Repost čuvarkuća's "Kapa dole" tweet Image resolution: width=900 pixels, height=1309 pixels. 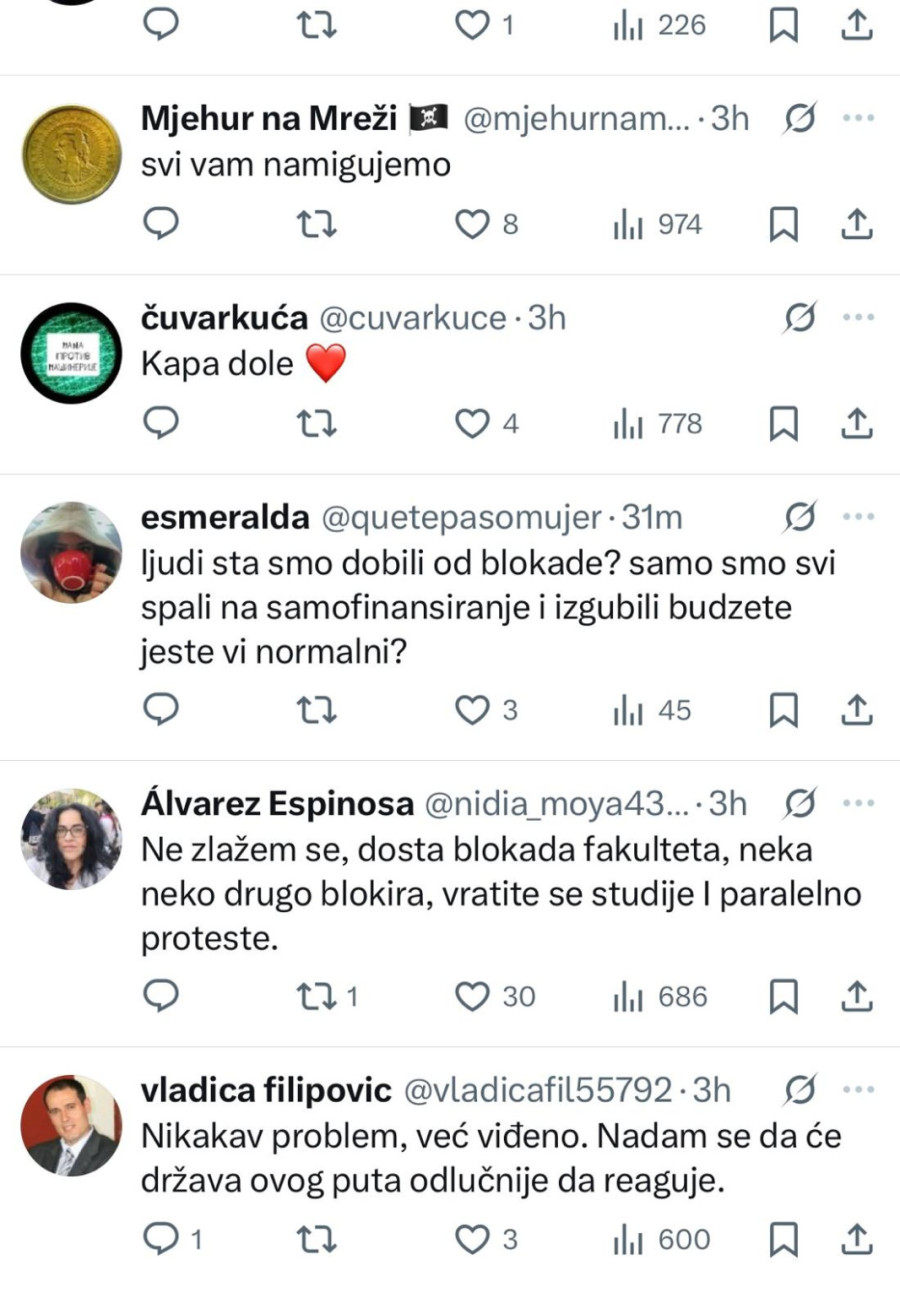click(318, 425)
